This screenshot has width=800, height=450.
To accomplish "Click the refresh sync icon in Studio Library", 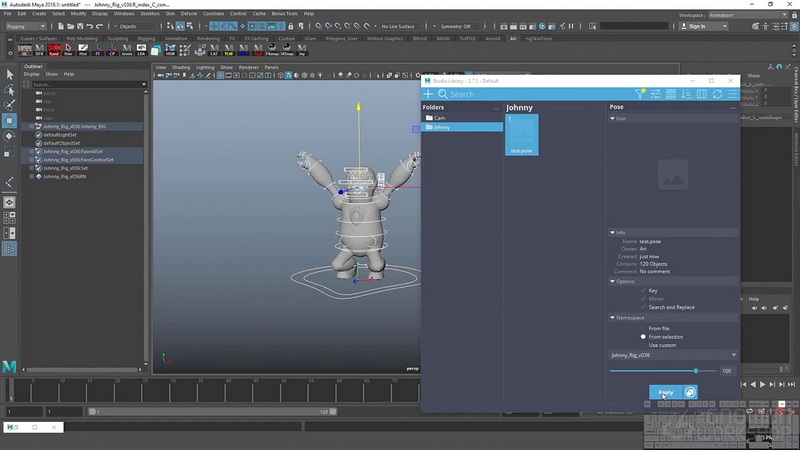I will [717, 94].
